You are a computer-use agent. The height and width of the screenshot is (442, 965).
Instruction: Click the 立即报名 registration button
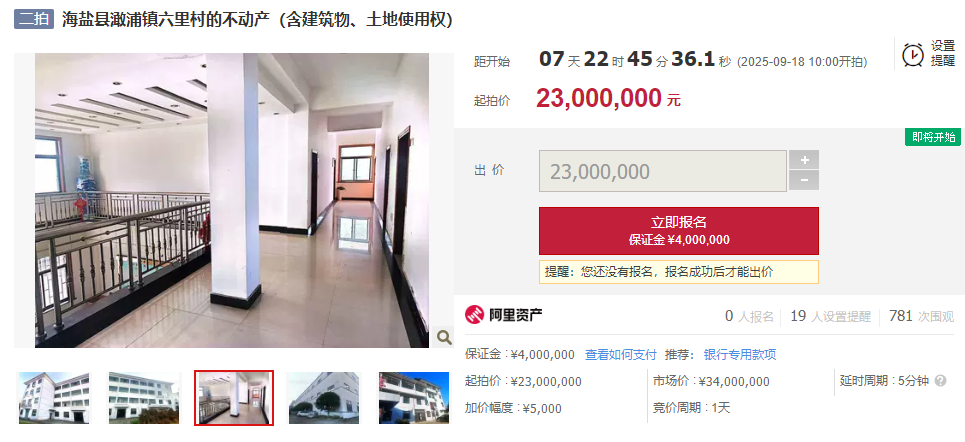tap(679, 231)
